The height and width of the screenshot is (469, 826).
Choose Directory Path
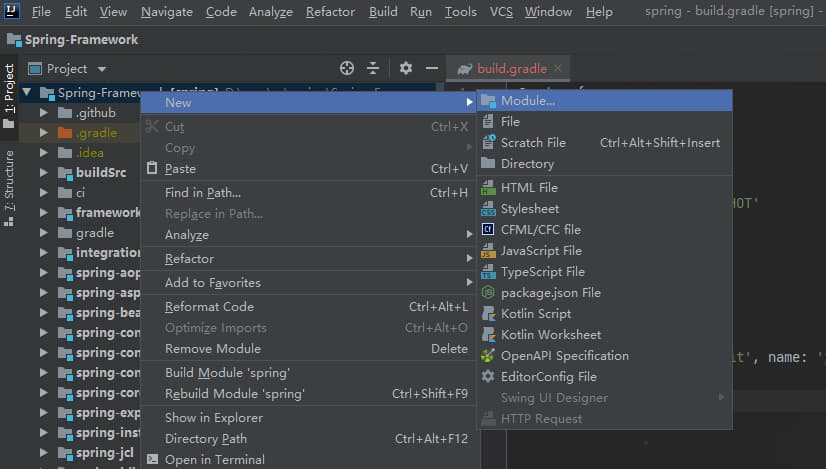(309, 439)
